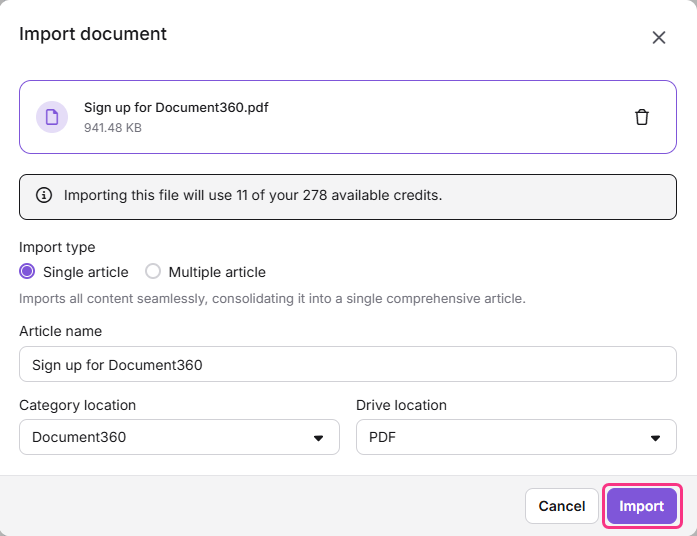Select the Single article import type
697x536 pixels.
click(27, 272)
